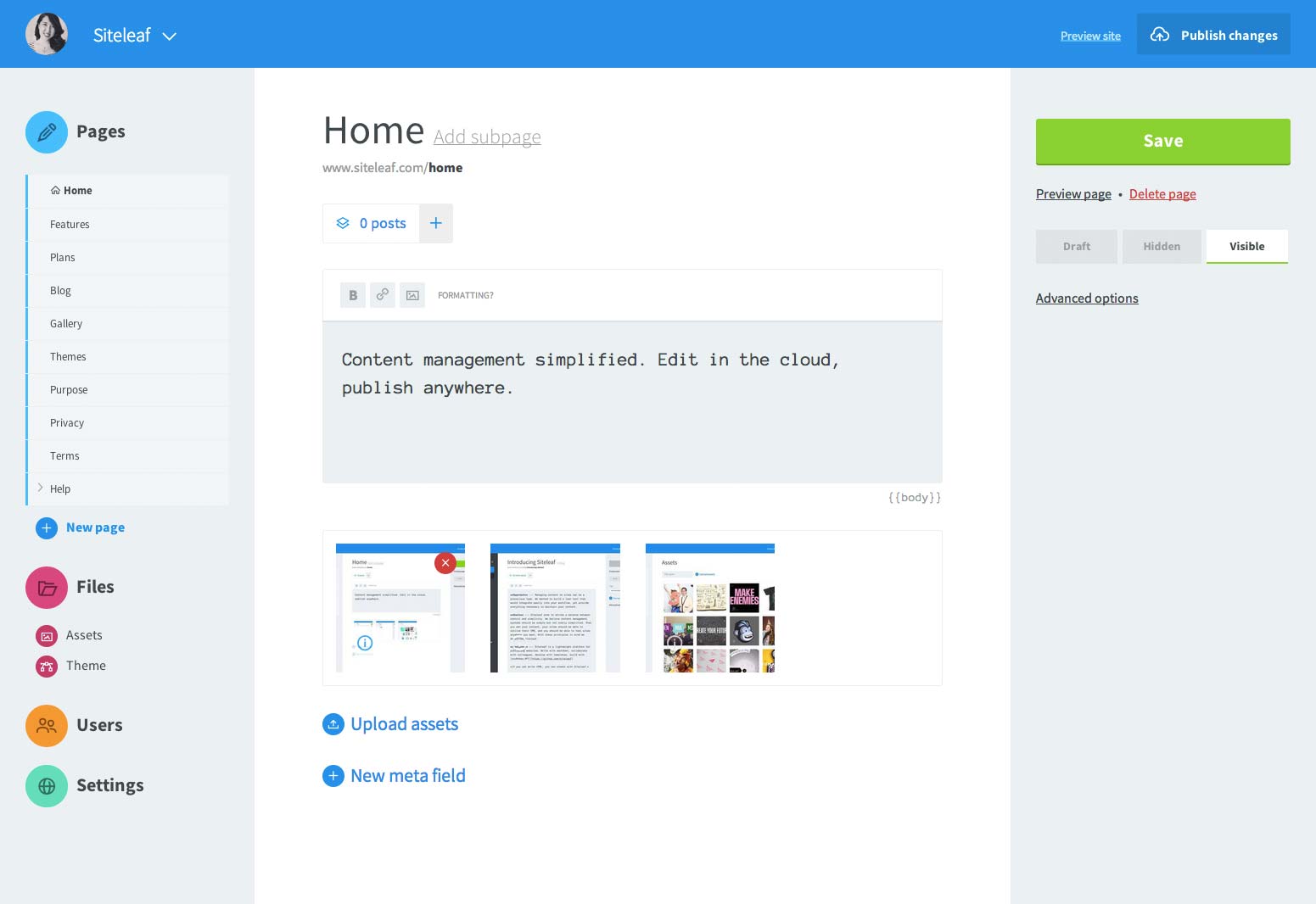Open the Purpose page
This screenshot has height=904, width=1316.
click(128, 390)
